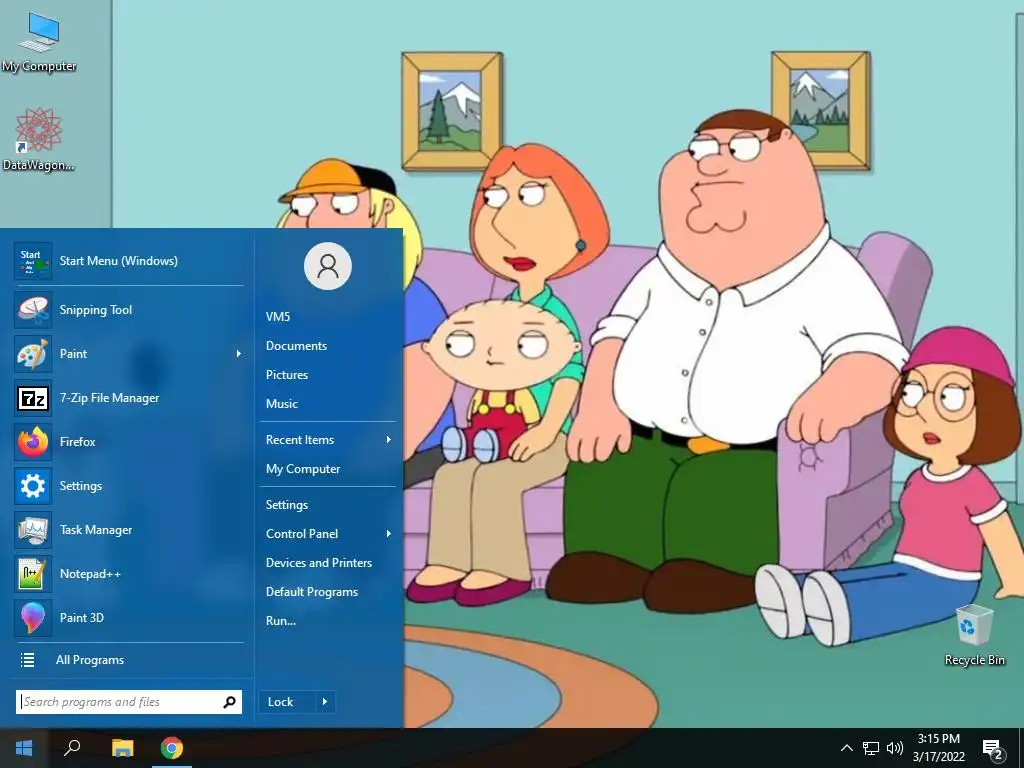This screenshot has height=768, width=1024.
Task: Expand the Paint submenu arrow
Action: (238, 354)
